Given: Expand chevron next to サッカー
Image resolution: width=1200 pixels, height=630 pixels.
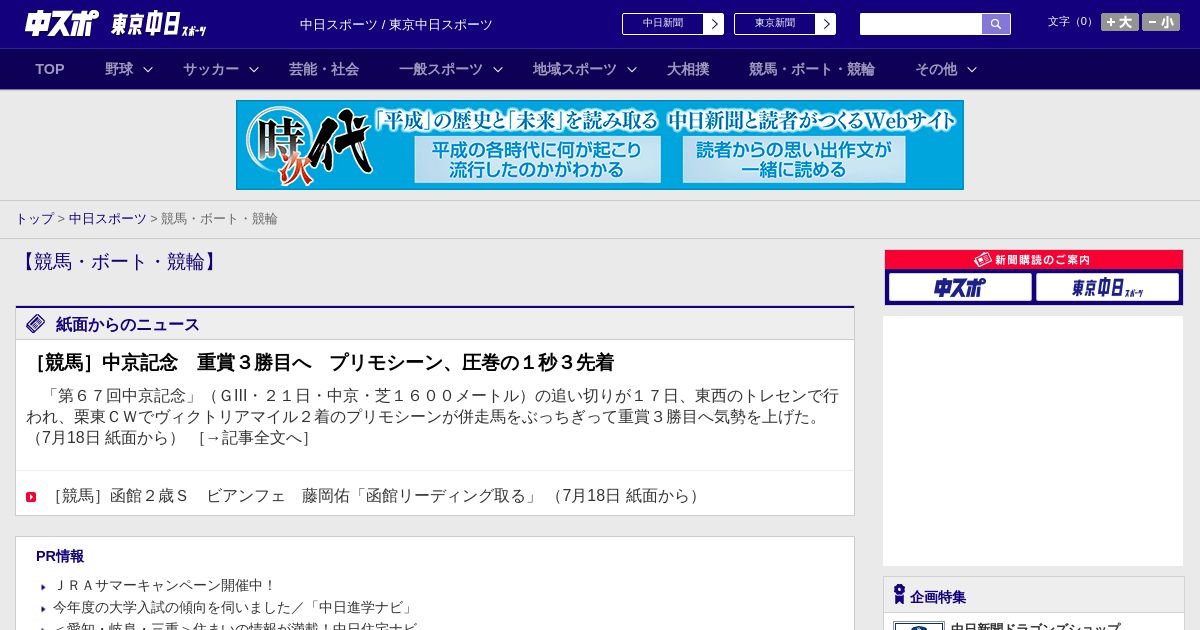Looking at the screenshot, I should [254, 69].
